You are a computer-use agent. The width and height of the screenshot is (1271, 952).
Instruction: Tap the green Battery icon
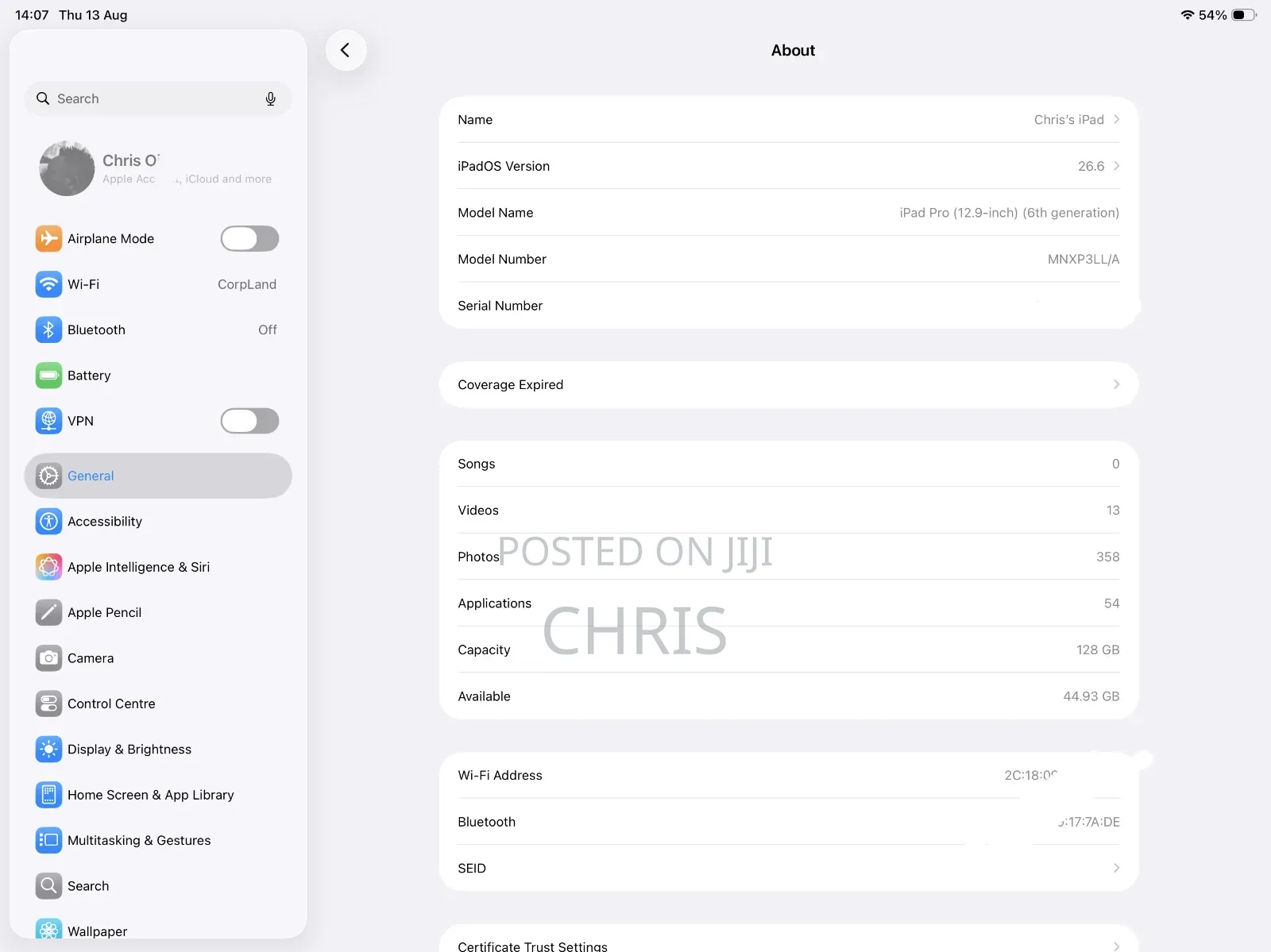[x=48, y=376]
